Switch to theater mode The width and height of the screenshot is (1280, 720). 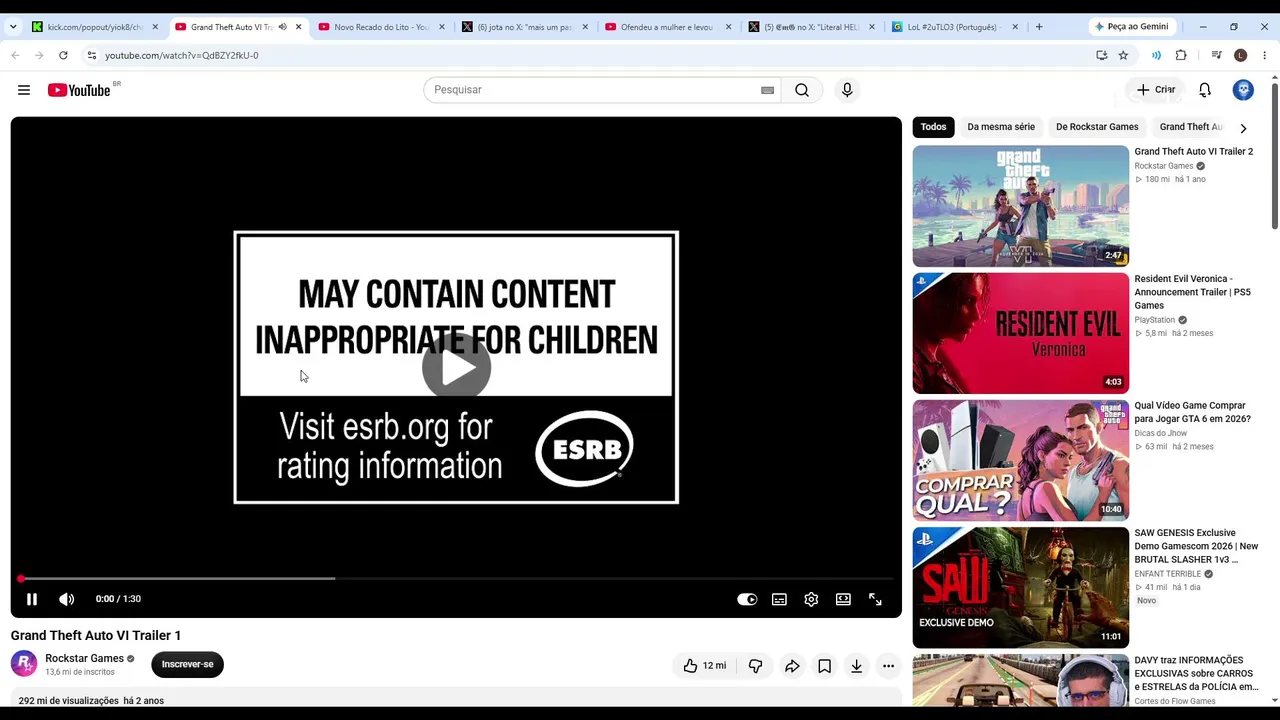click(843, 599)
